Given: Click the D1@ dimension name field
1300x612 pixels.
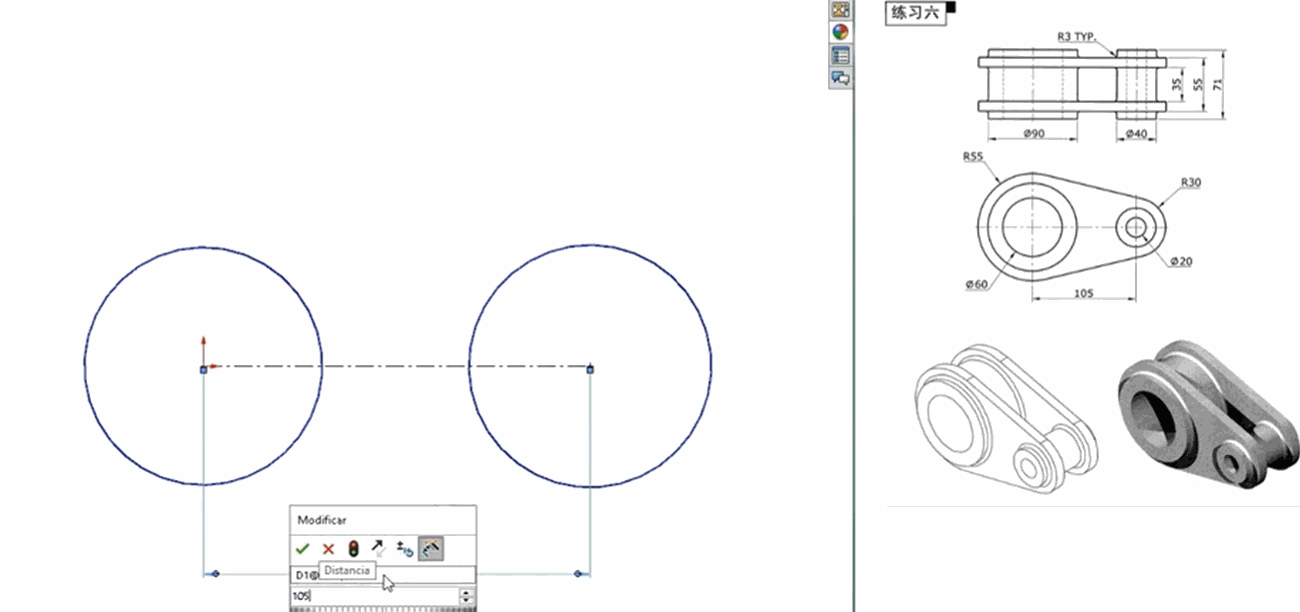Looking at the screenshot, I should 420,574.
